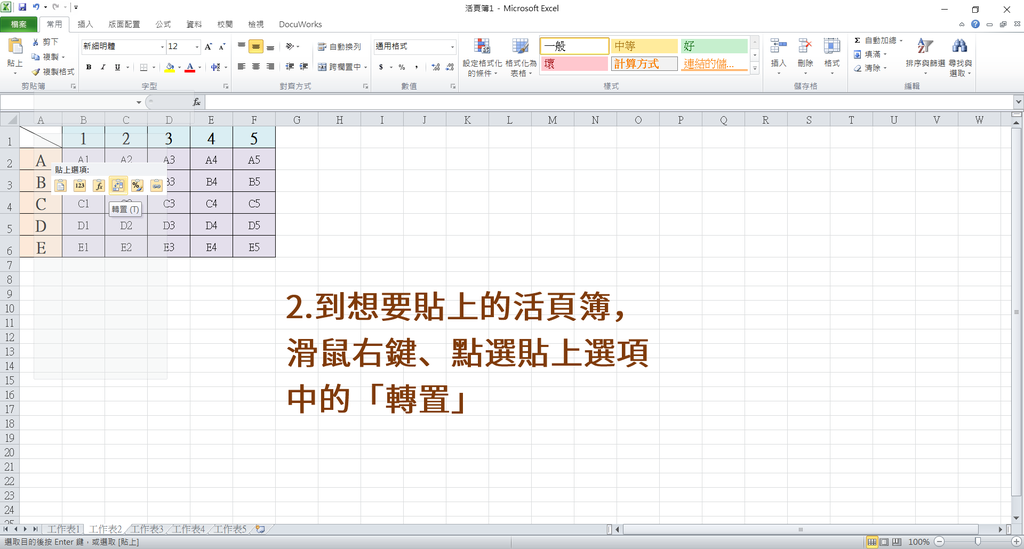Click the formula bar input area
Image resolution: width=1024 pixels, height=549 pixels.
pos(609,102)
